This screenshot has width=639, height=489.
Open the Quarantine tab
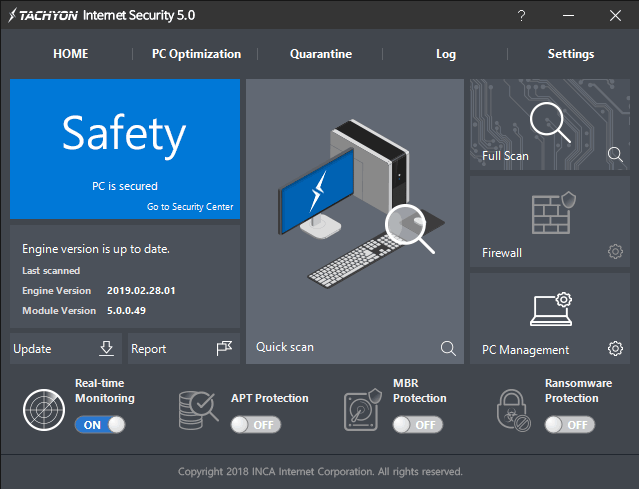tap(321, 54)
